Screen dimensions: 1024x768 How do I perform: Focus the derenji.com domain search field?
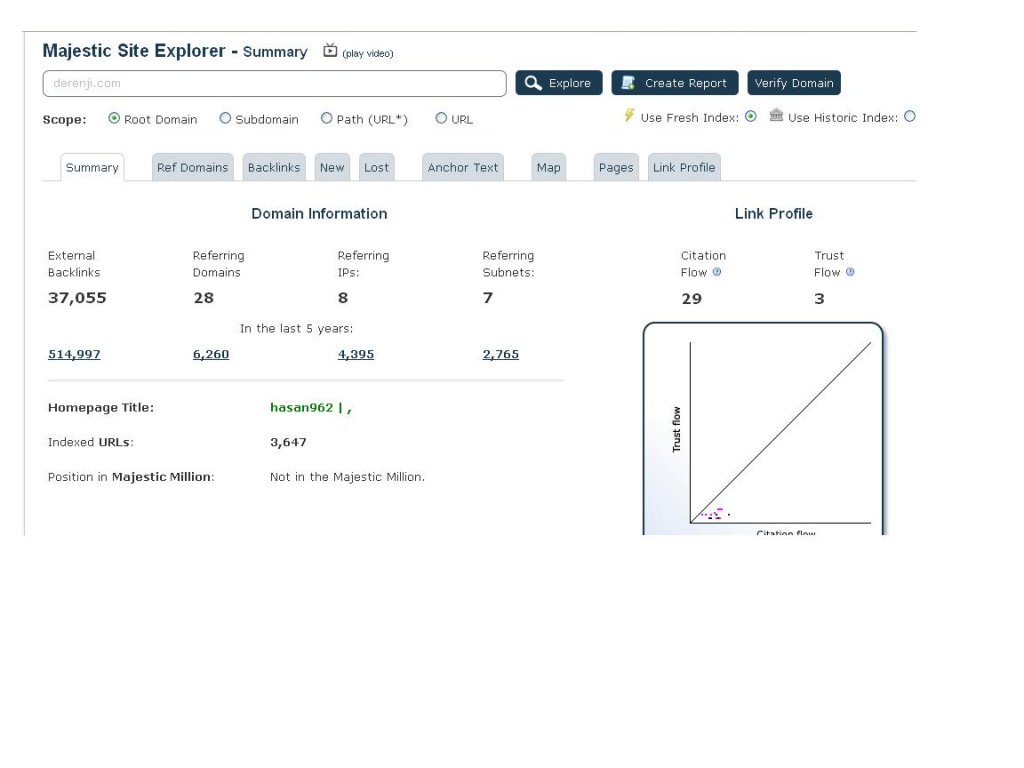pos(274,84)
